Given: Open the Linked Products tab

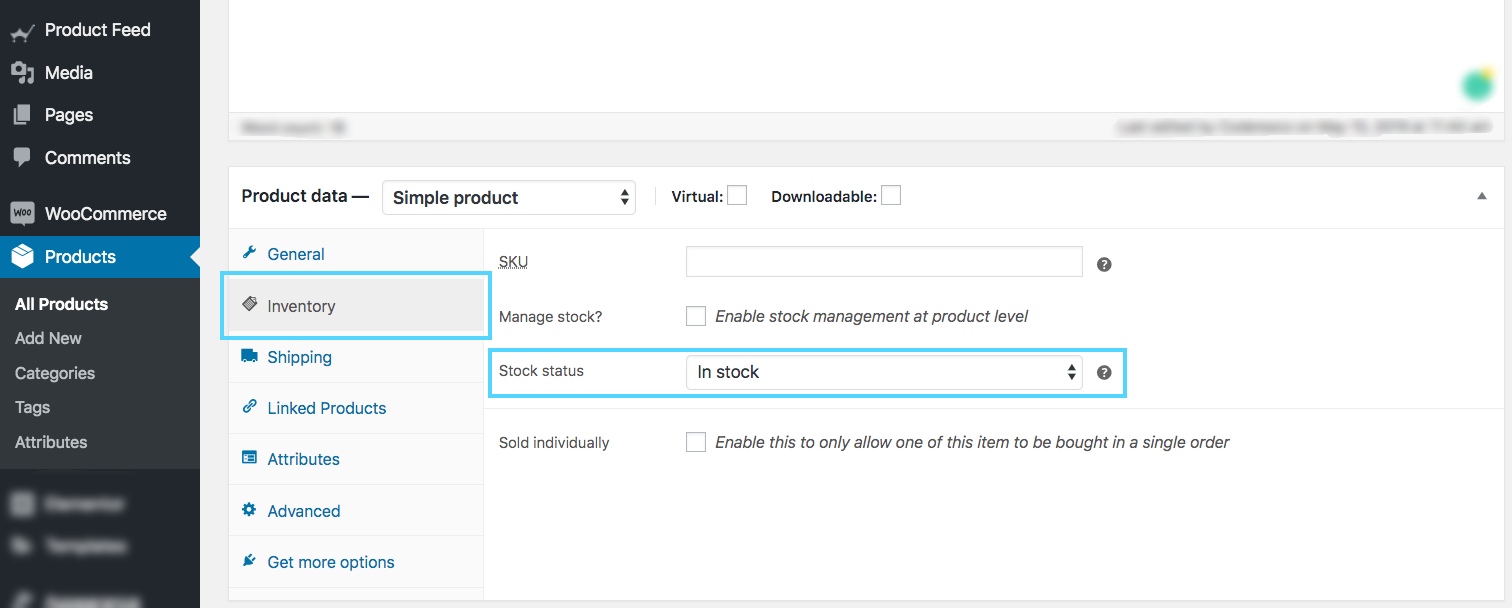Looking at the screenshot, I should 326,408.
